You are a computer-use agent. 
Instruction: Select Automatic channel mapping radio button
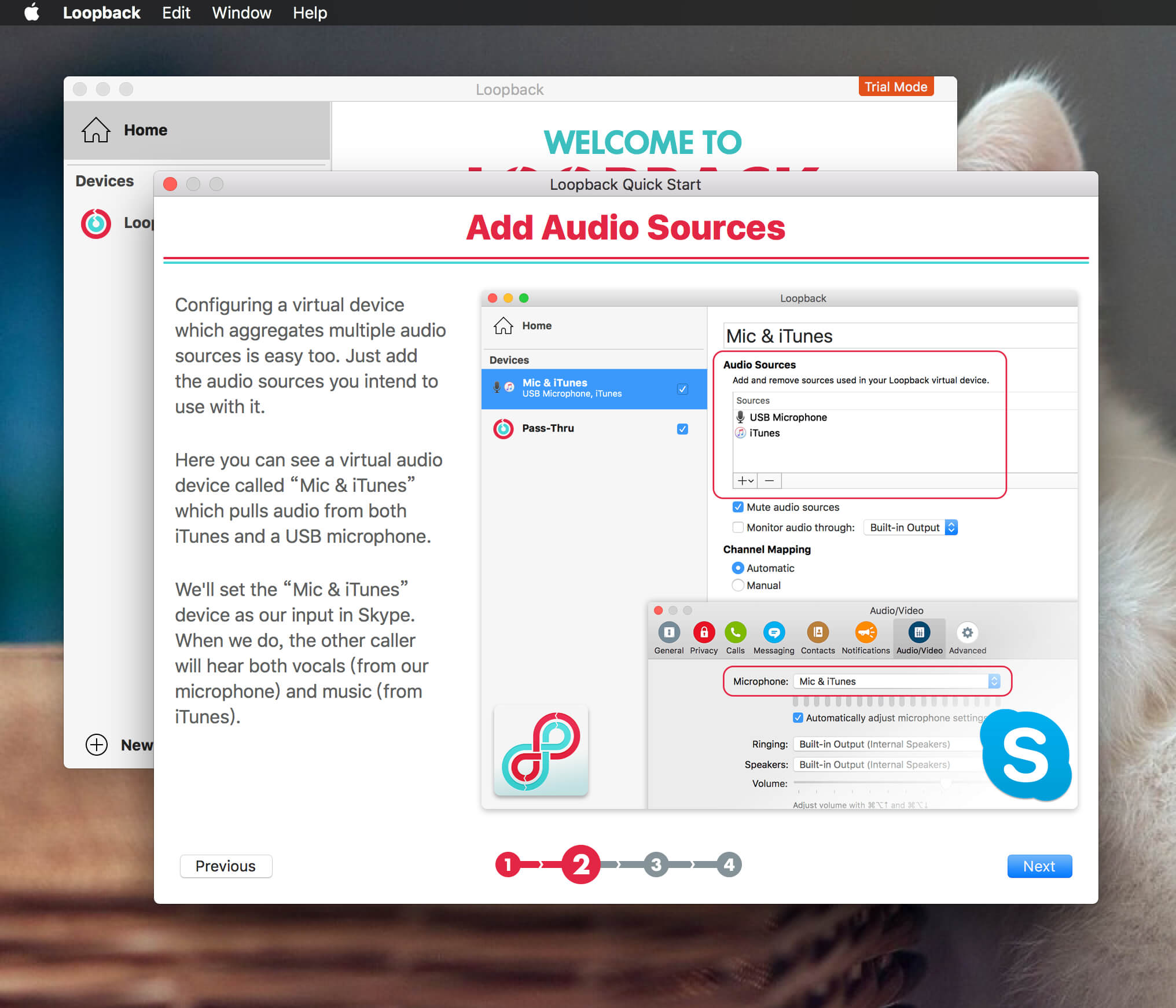[736, 568]
